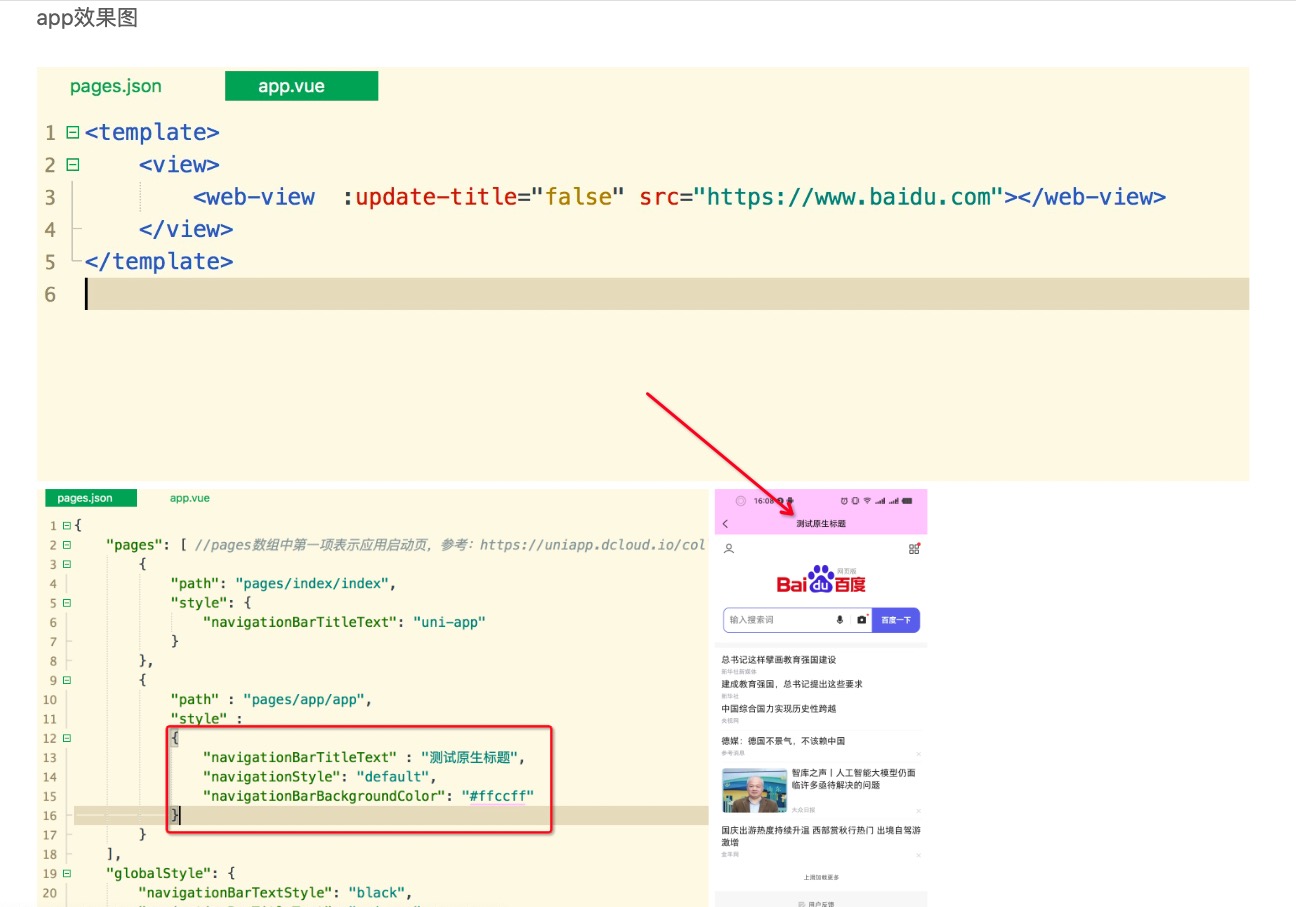1296x907 pixels.
Task: Select the green app.vue tab above the web-view code
Action: tap(302, 86)
